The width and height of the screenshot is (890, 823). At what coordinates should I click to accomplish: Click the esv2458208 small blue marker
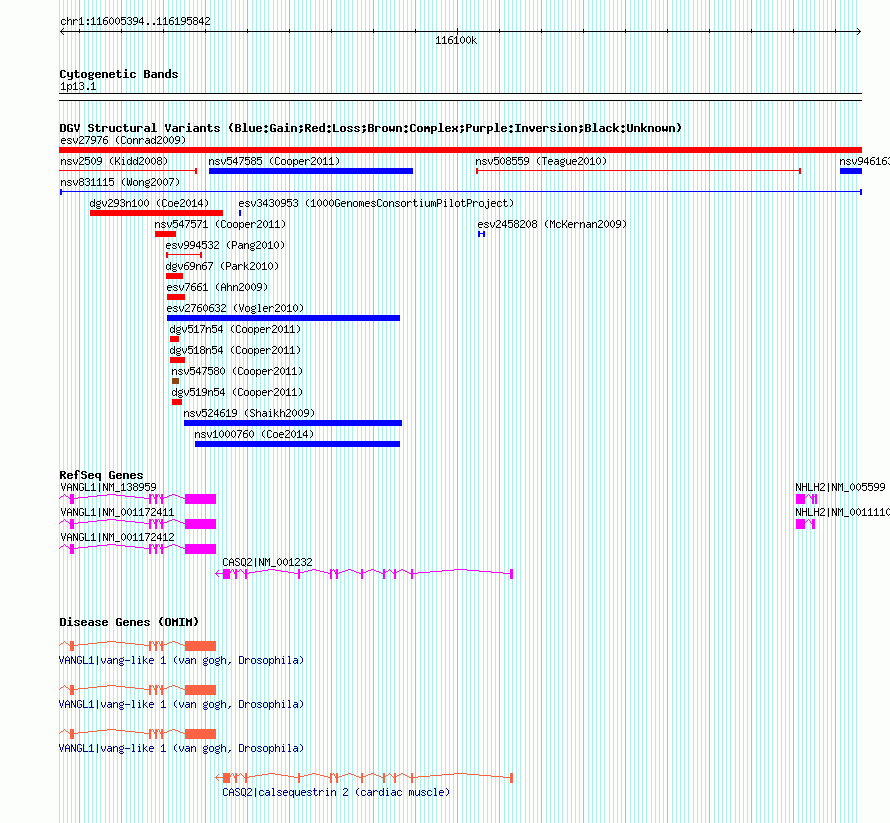click(x=481, y=234)
